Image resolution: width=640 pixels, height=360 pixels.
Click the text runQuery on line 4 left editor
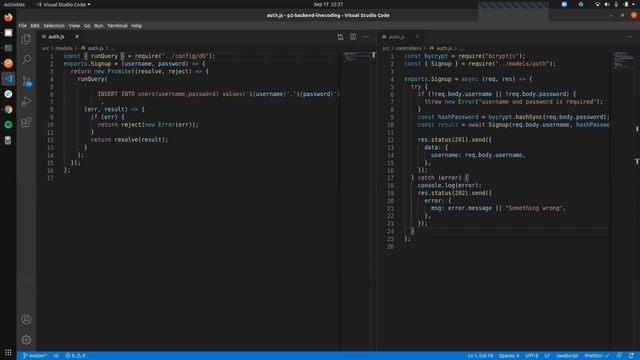point(91,79)
